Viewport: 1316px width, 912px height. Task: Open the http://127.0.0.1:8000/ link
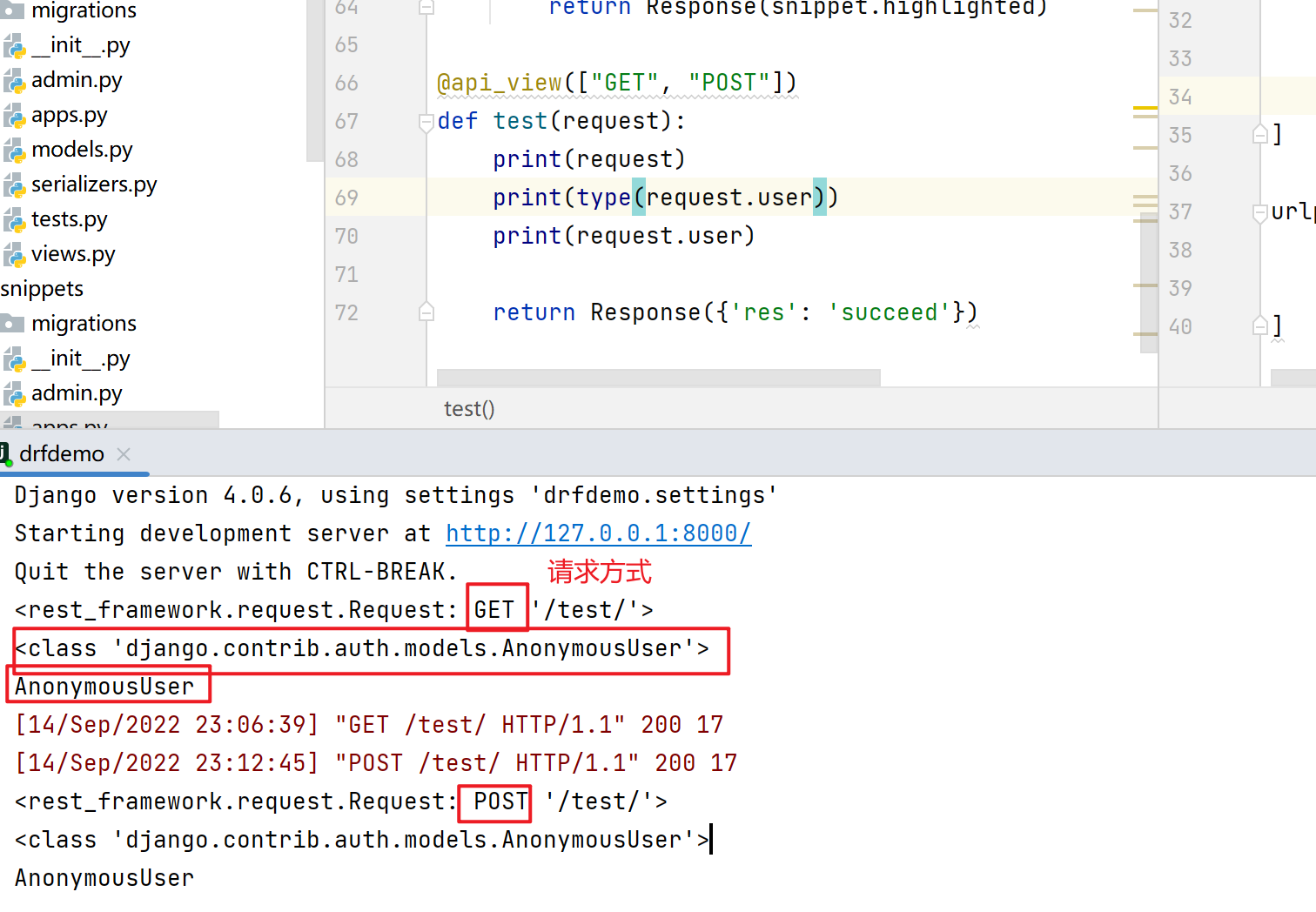[598, 533]
